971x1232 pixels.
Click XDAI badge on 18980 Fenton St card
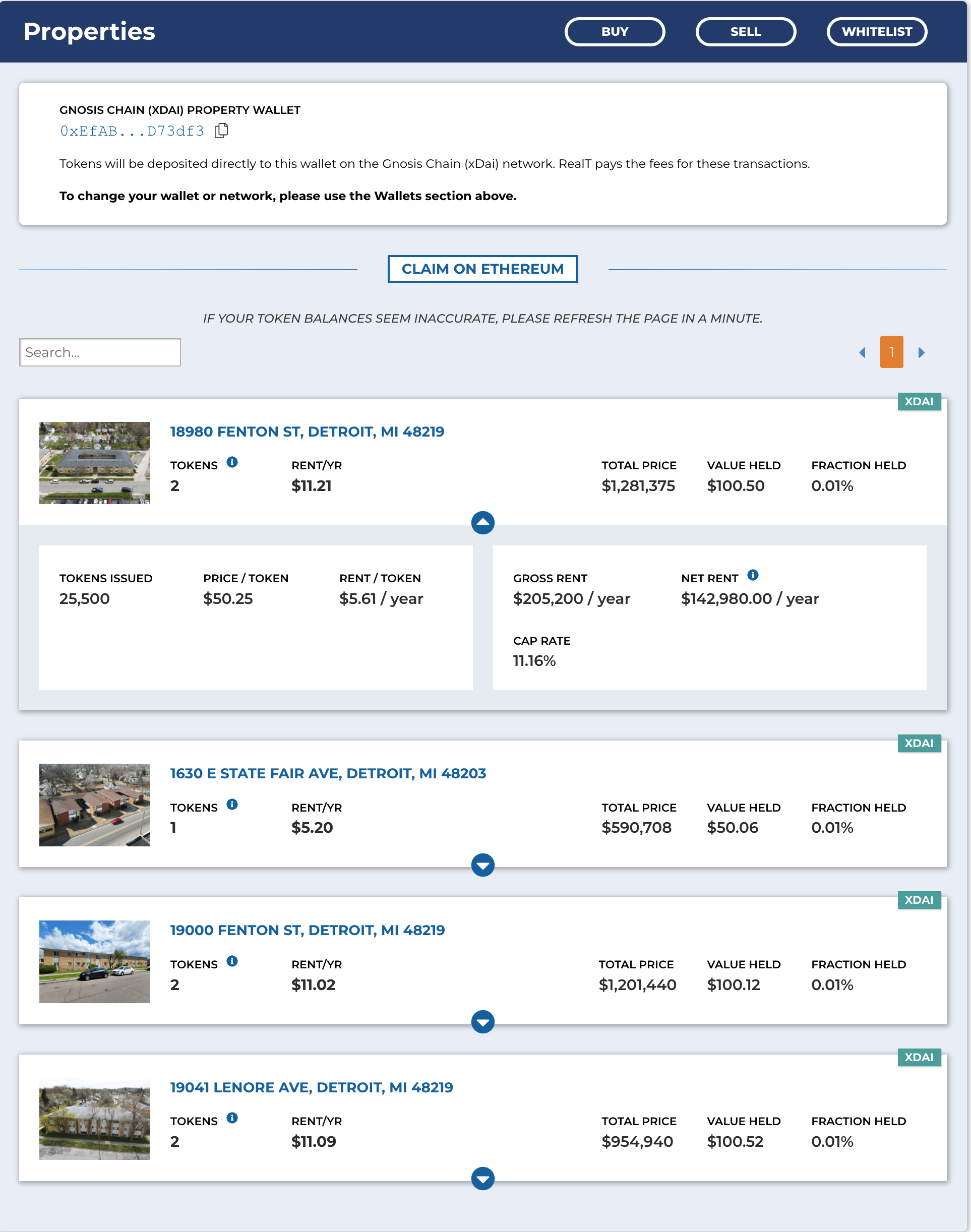(x=919, y=402)
